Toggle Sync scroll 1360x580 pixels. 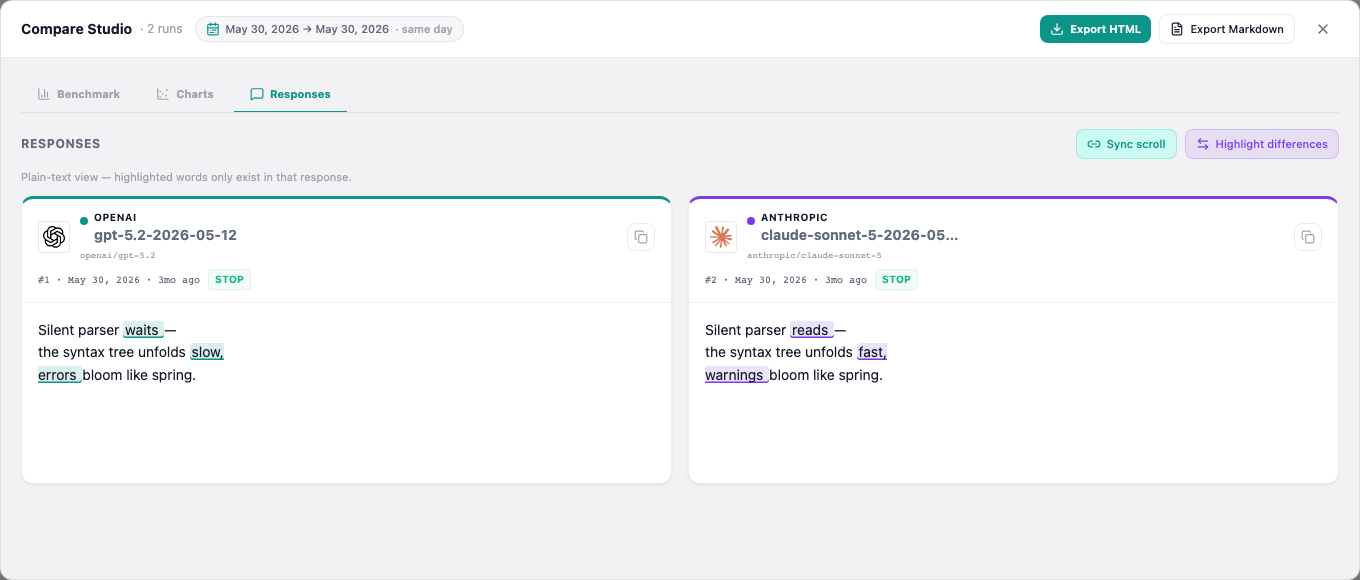point(1126,144)
